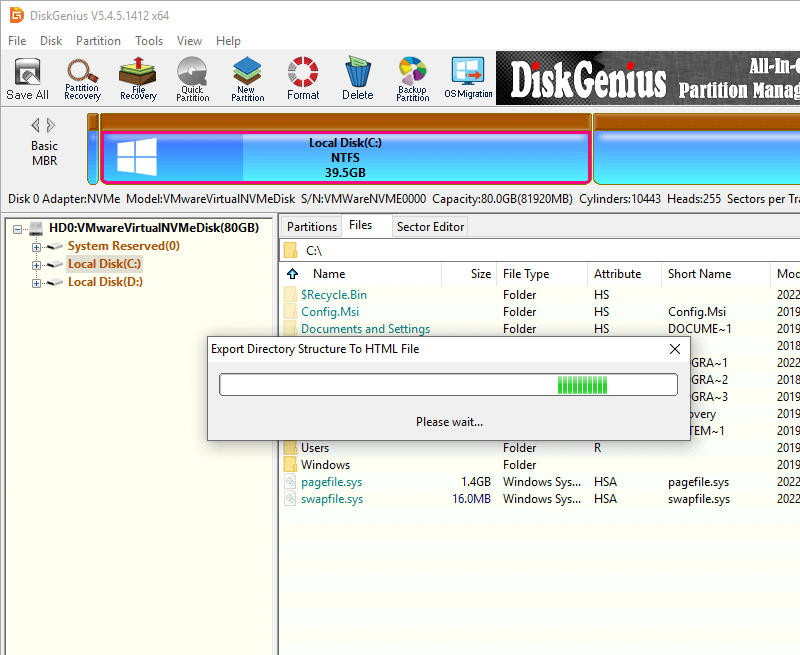Click the 16.0MB size cell
Image resolution: width=800 pixels, height=655 pixels.
[471, 498]
